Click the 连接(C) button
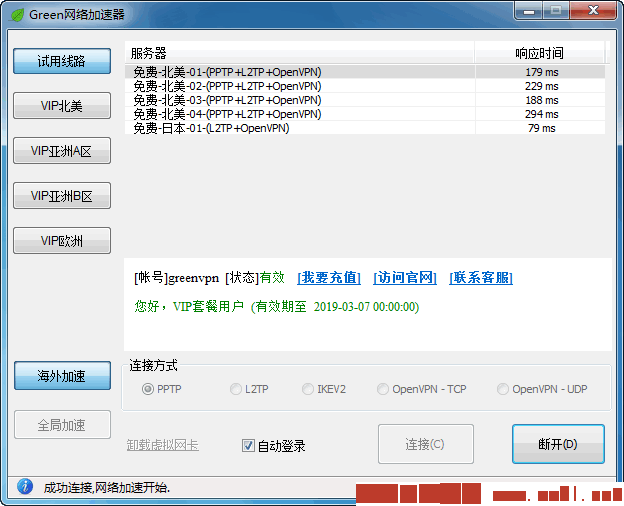The height and width of the screenshot is (506, 624). [425, 444]
